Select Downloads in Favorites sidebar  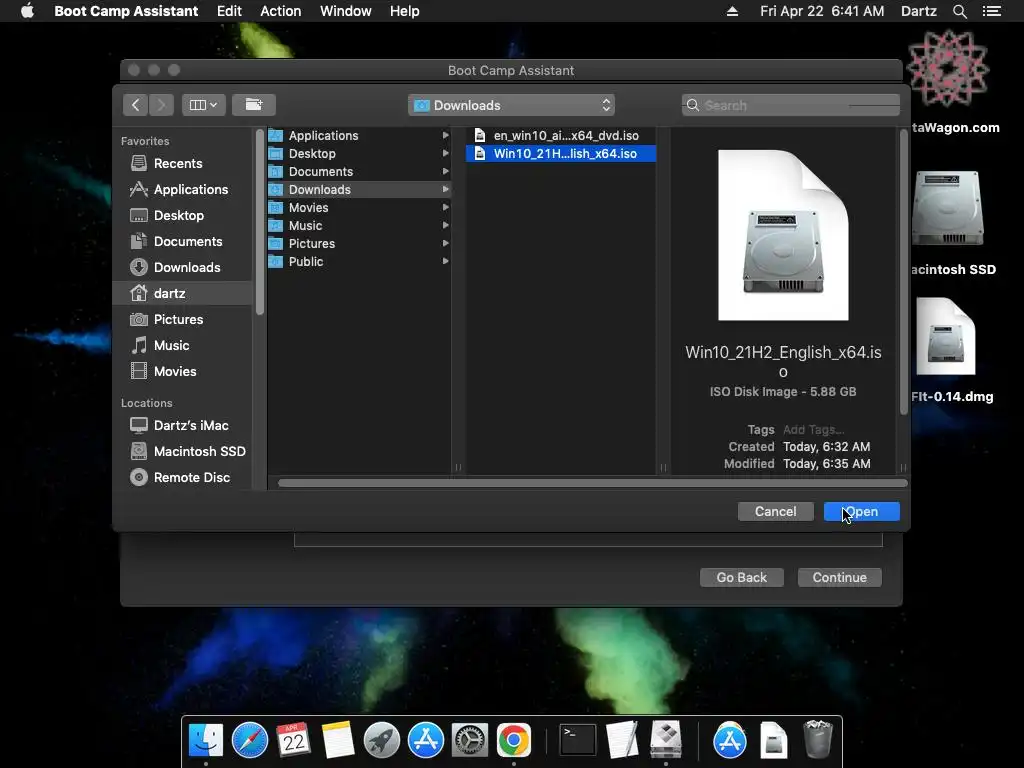tap(182, 267)
